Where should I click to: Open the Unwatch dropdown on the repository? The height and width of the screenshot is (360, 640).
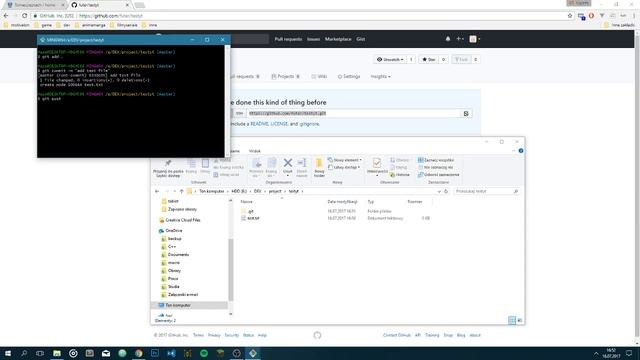pos(390,60)
